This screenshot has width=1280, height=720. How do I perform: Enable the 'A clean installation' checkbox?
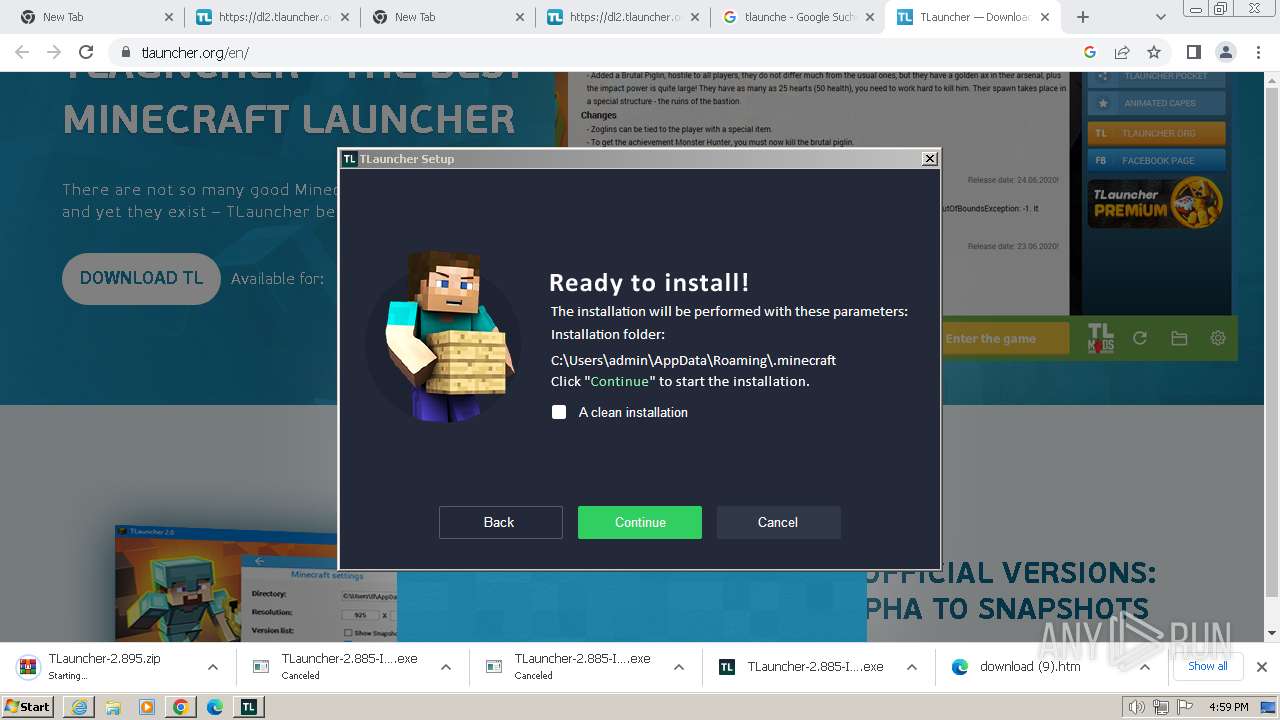coord(559,412)
